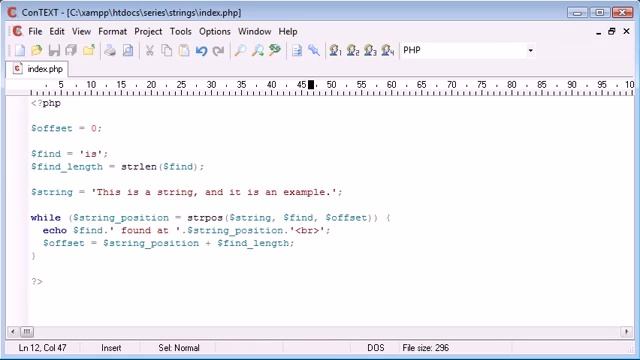Viewport: 640px width, 360px height.
Task: Click the column 45 marker on the ruler
Action: click(302, 85)
